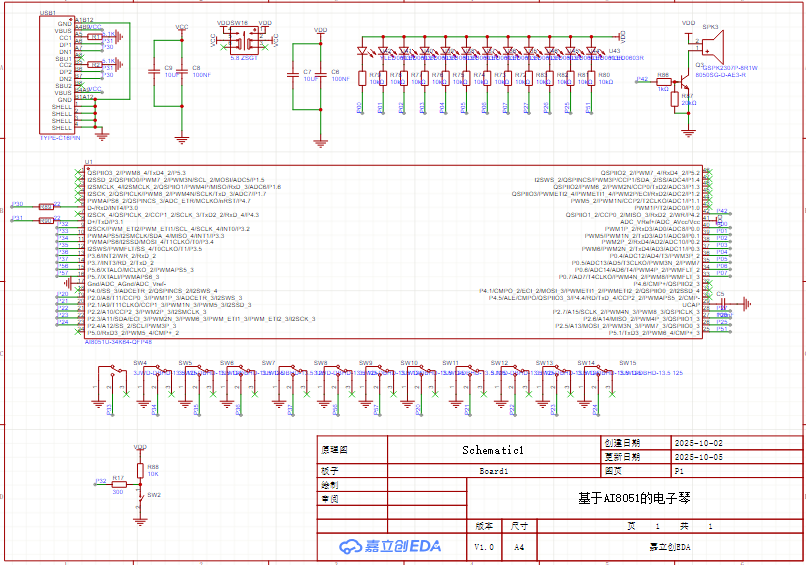The width and height of the screenshot is (806, 565).
Task: Select the ground symbol below C8
Action: click(181, 139)
